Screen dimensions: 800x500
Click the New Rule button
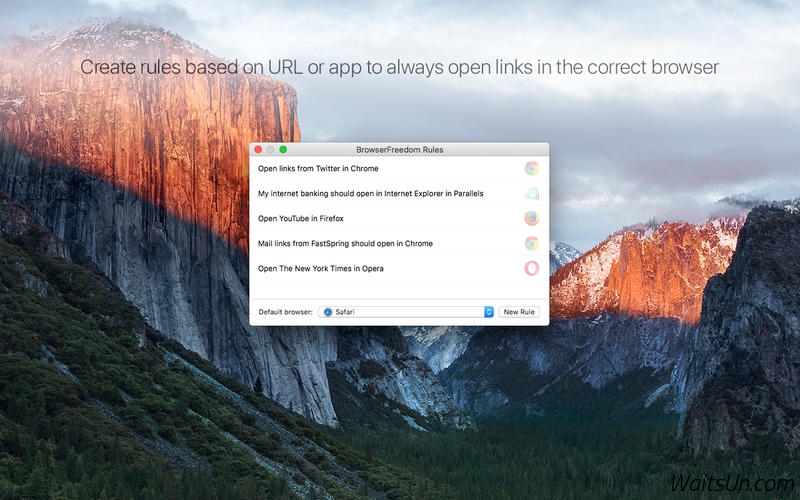(x=519, y=312)
